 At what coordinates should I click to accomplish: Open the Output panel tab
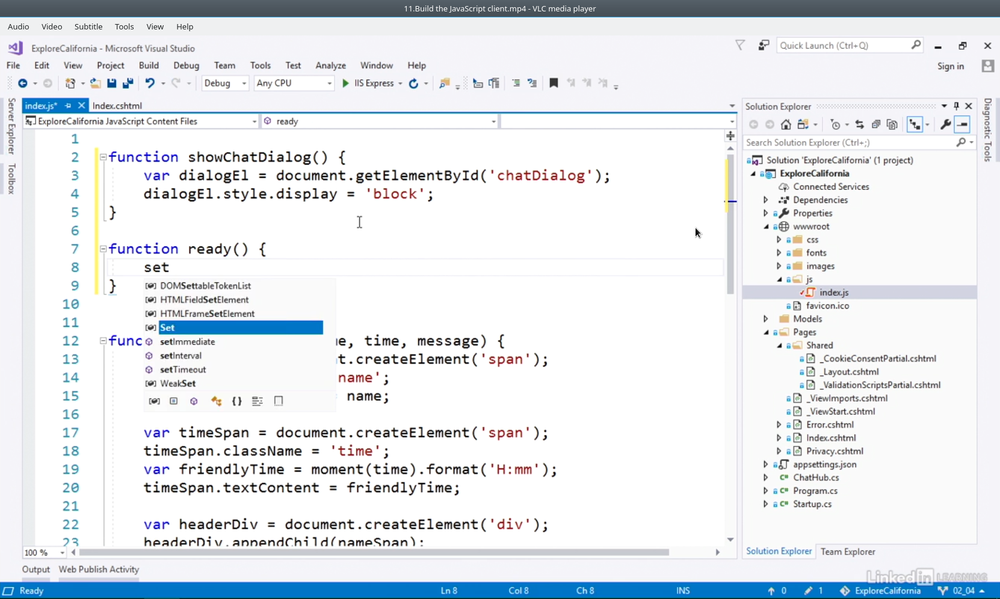[x=36, y=570]
